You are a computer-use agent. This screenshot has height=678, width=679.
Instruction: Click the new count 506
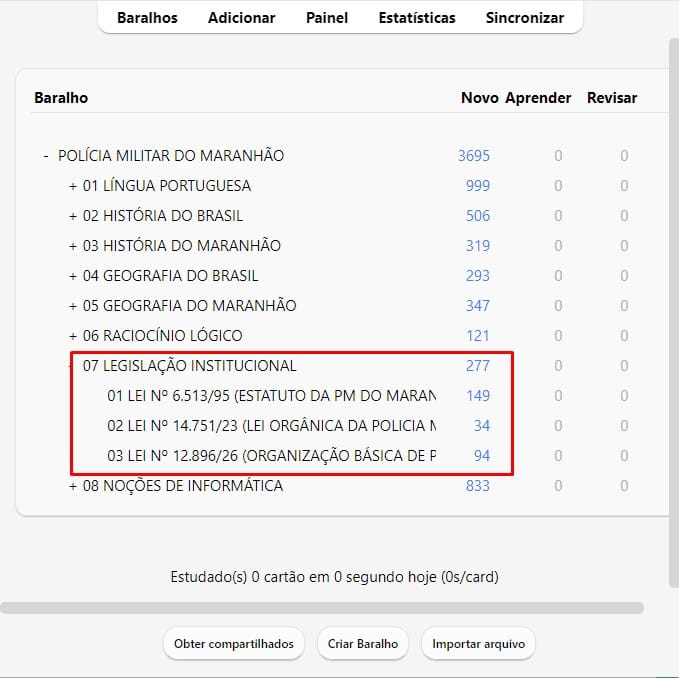(x=478, y=216)
